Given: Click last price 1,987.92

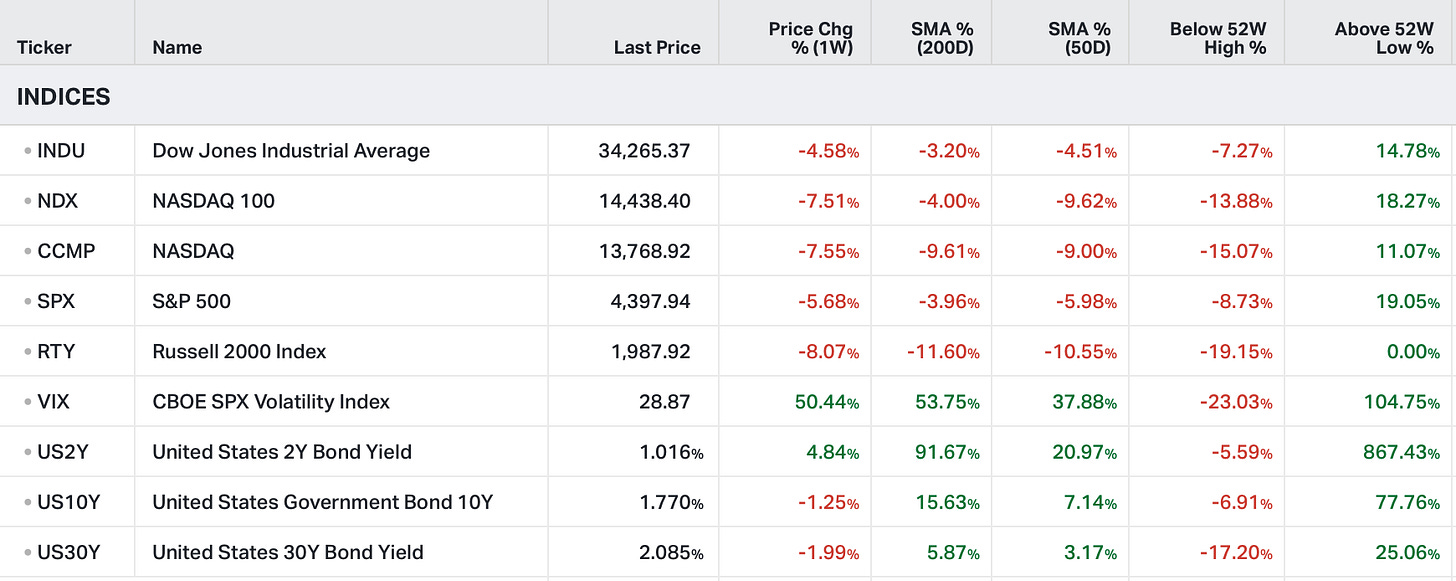Looking at the screenshot, I should [x=651, y=351].
